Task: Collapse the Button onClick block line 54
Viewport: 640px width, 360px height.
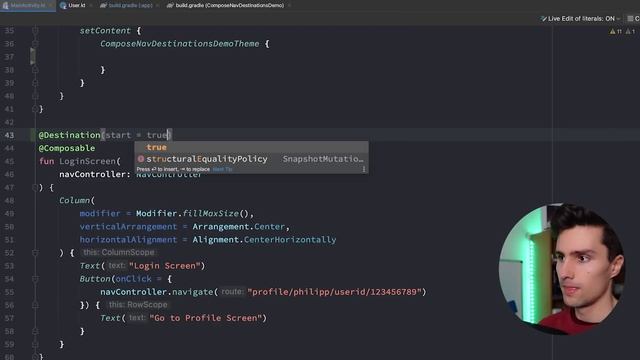Action: (x=35, y=279)
